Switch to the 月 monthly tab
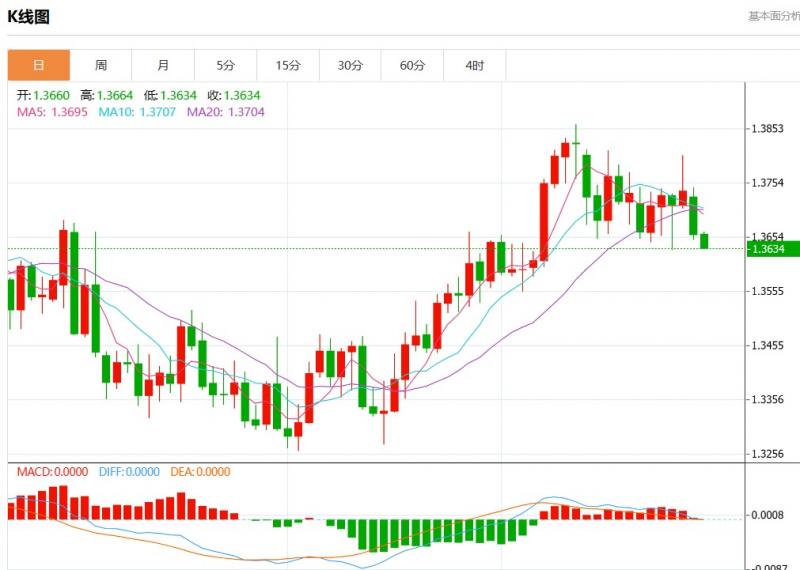Screen dimensions: 800x570 click(163, 65)
